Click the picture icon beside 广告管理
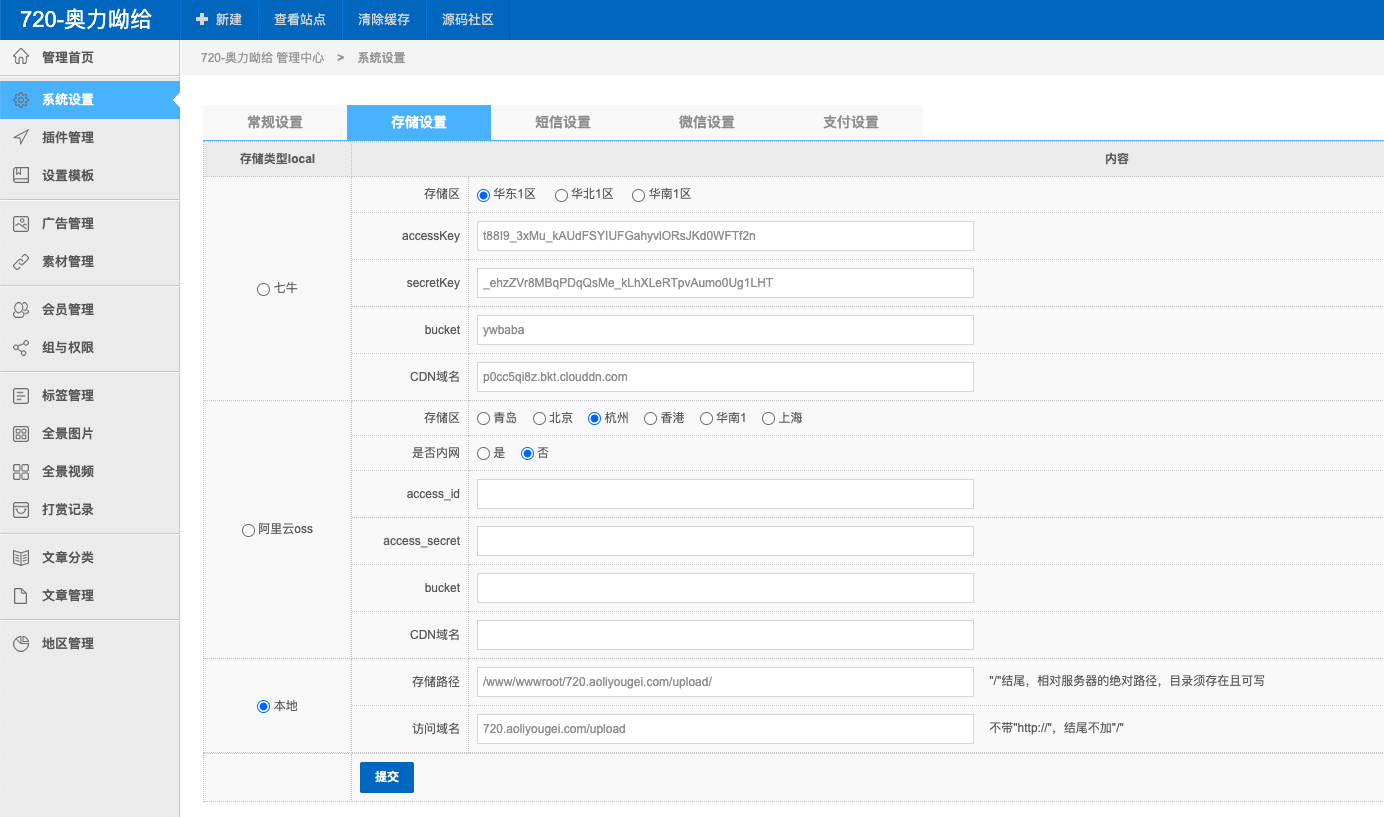The height and width of the screenshot is (817, 1384). pos(21,224)
